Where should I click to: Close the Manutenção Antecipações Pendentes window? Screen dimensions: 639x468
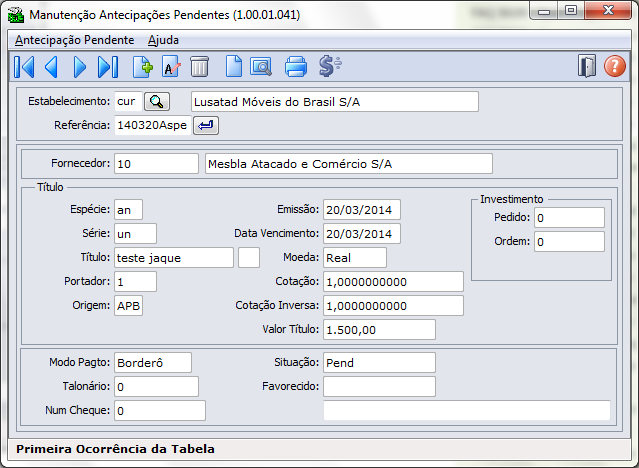608,11
